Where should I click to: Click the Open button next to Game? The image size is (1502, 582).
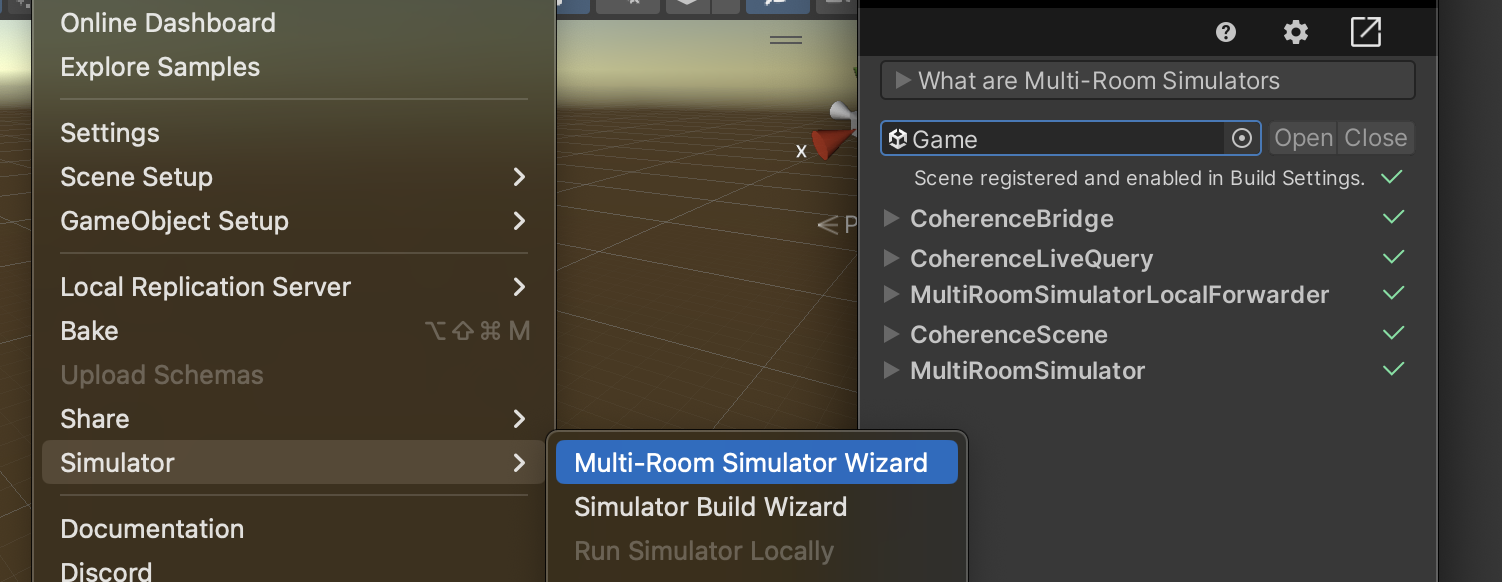pyautogui.click(x=1303, y=138)
